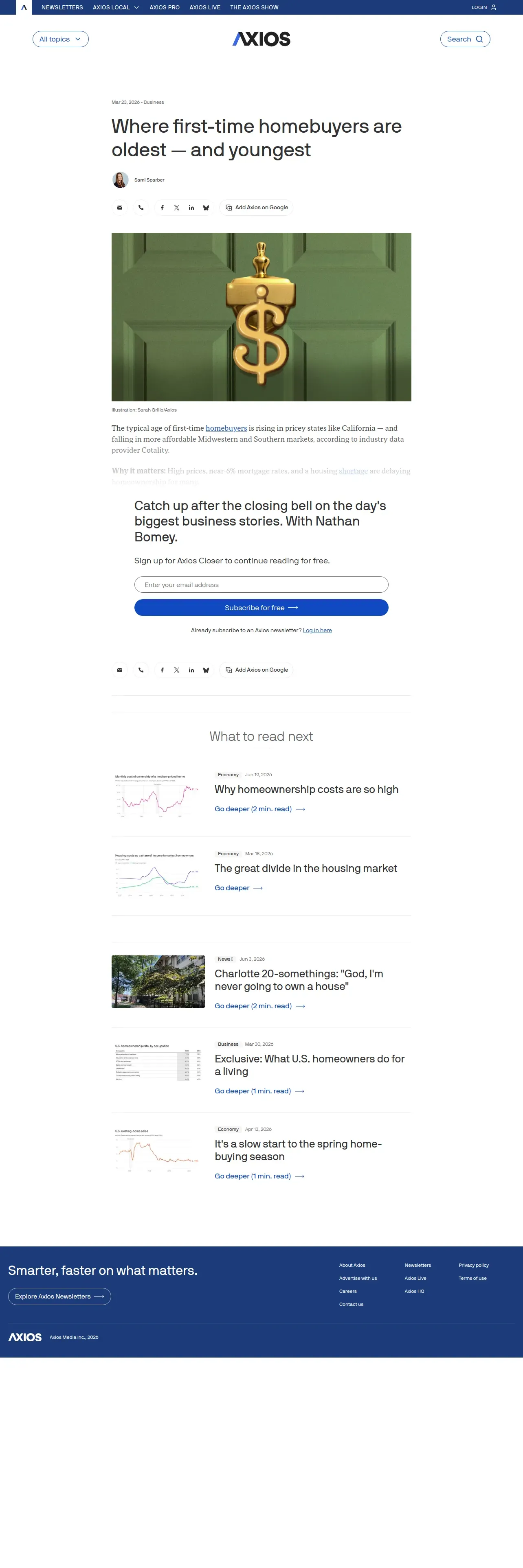
Task: Share article via email icon below author
Action: tap(120, 208)
